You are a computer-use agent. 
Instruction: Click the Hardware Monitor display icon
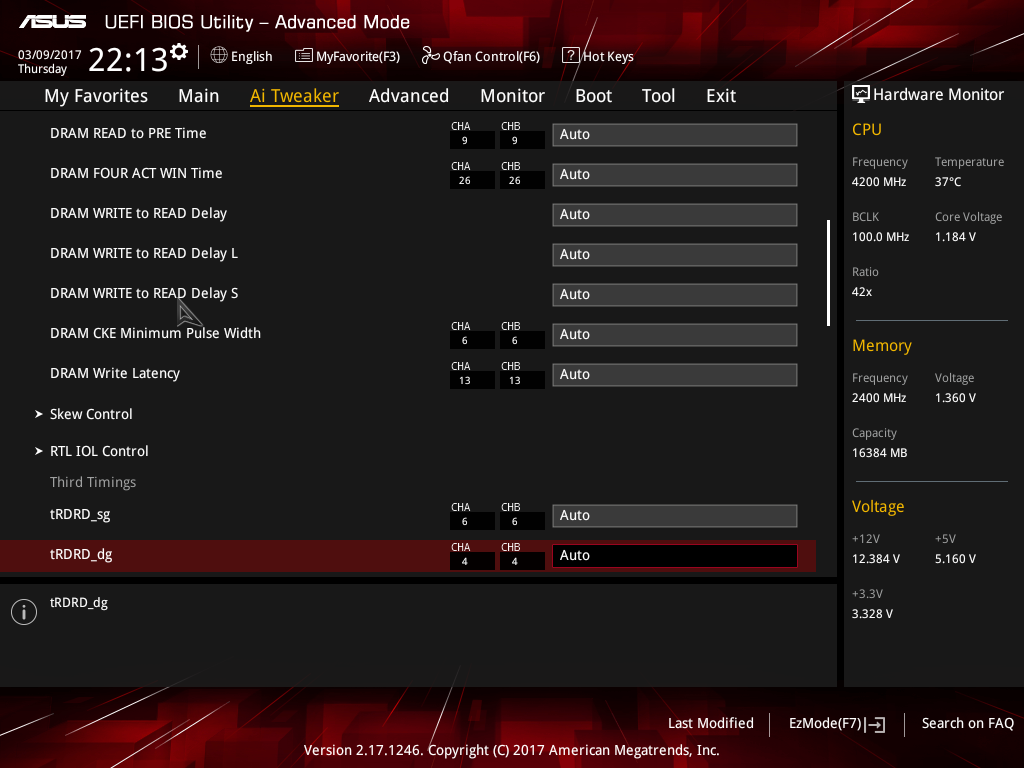point(861,95)
